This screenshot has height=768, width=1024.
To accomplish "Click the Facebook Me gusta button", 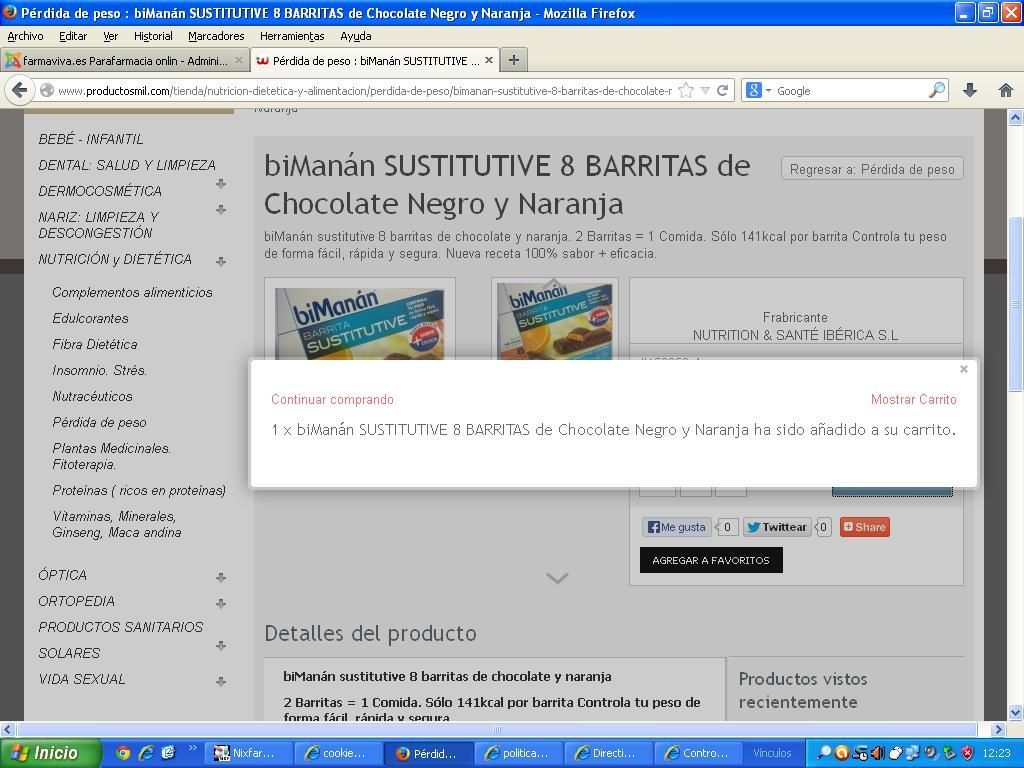I will point(676,527).
